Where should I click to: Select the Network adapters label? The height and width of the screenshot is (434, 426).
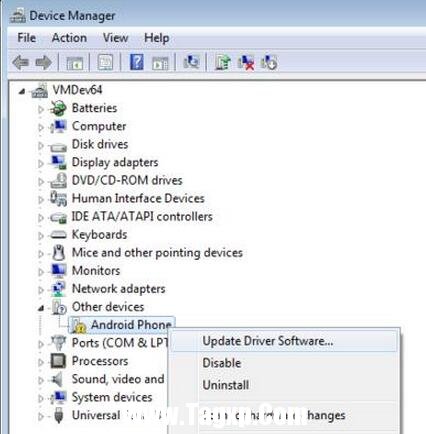click(x=118, y=289)
